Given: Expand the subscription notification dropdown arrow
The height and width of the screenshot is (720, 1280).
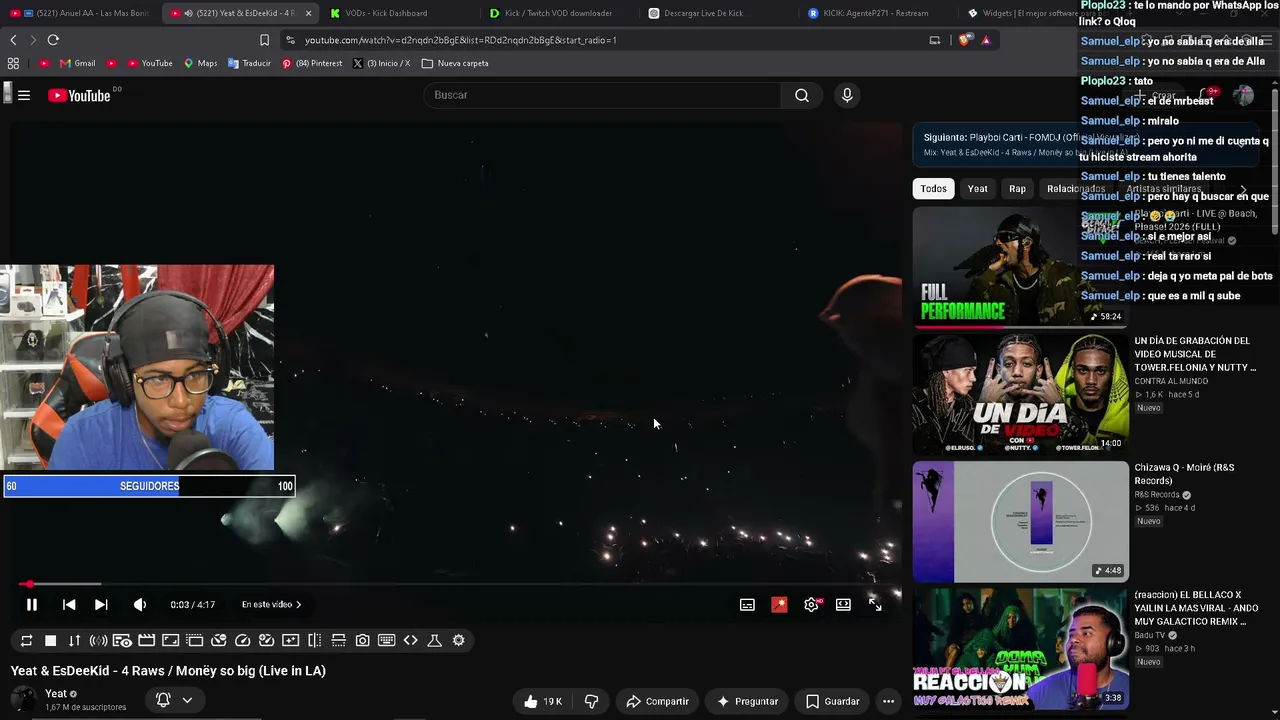Looking at the screenshot, I should coord(187,700).
